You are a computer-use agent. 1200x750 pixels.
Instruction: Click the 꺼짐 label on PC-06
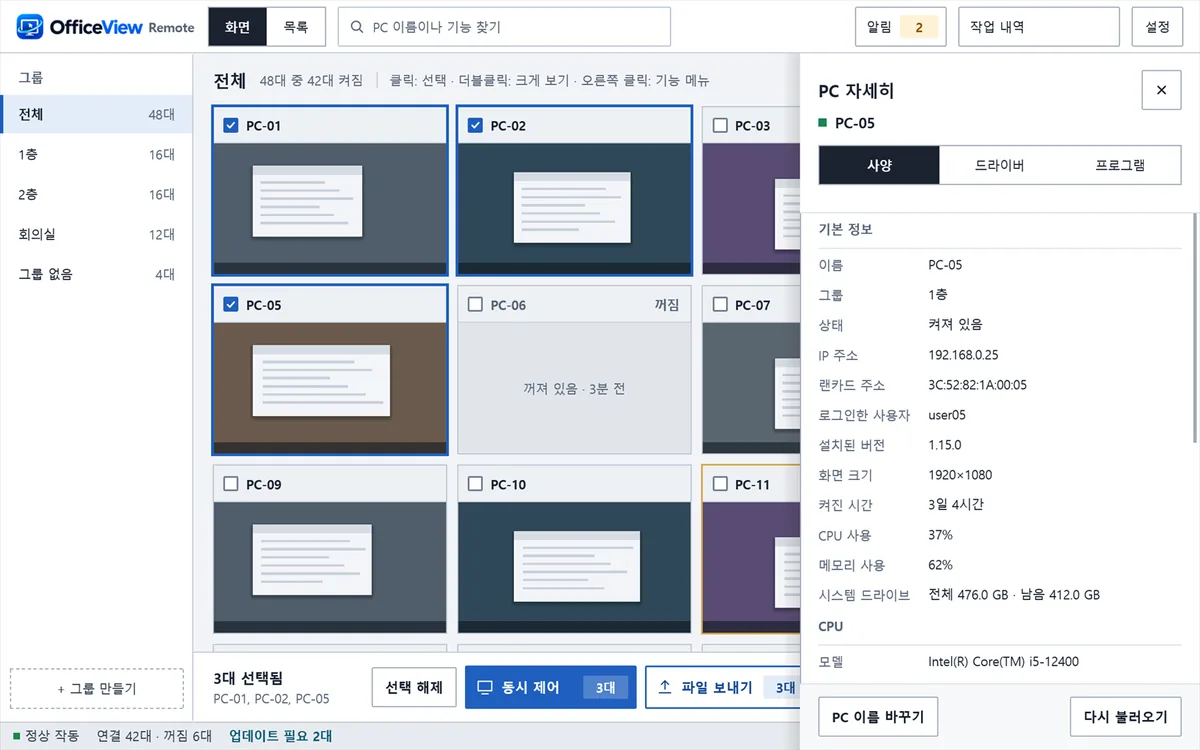667,305
